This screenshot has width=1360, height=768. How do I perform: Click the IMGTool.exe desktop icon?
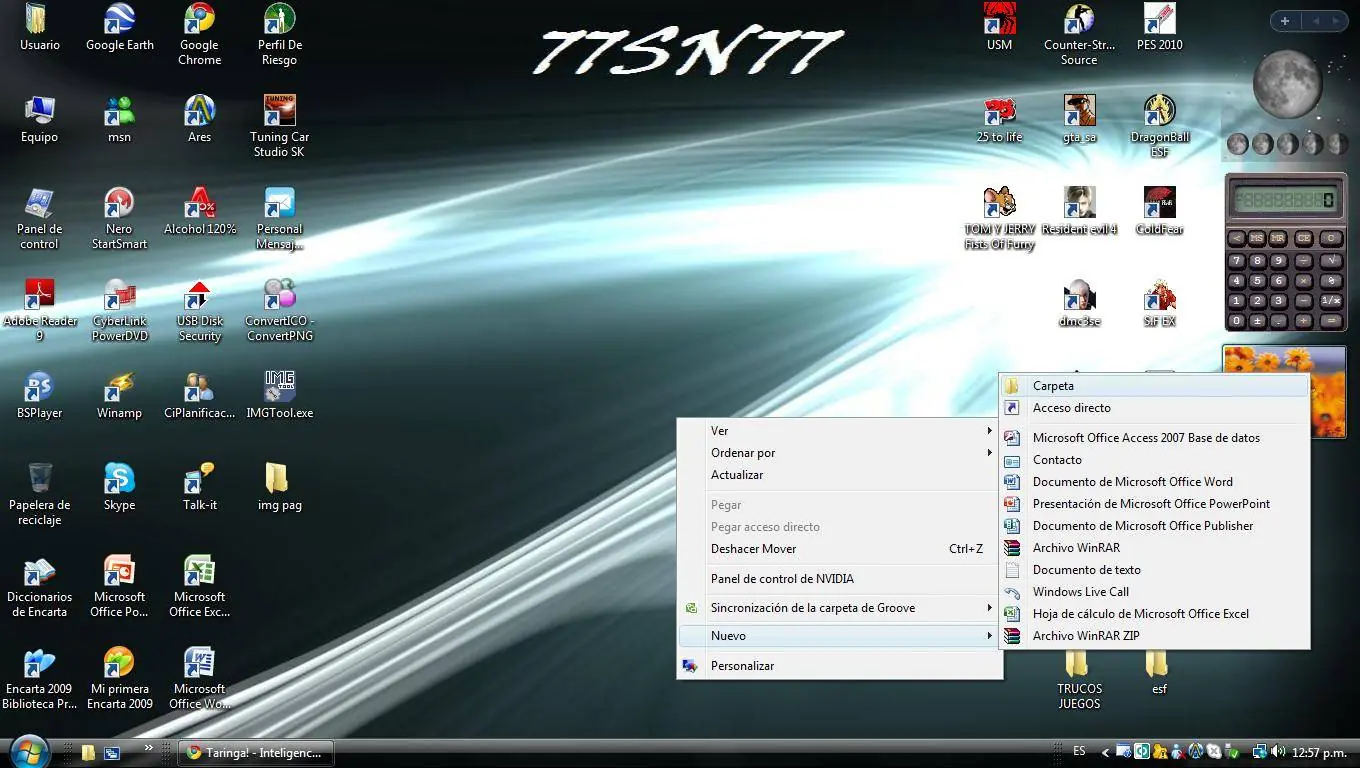(279, 395)
